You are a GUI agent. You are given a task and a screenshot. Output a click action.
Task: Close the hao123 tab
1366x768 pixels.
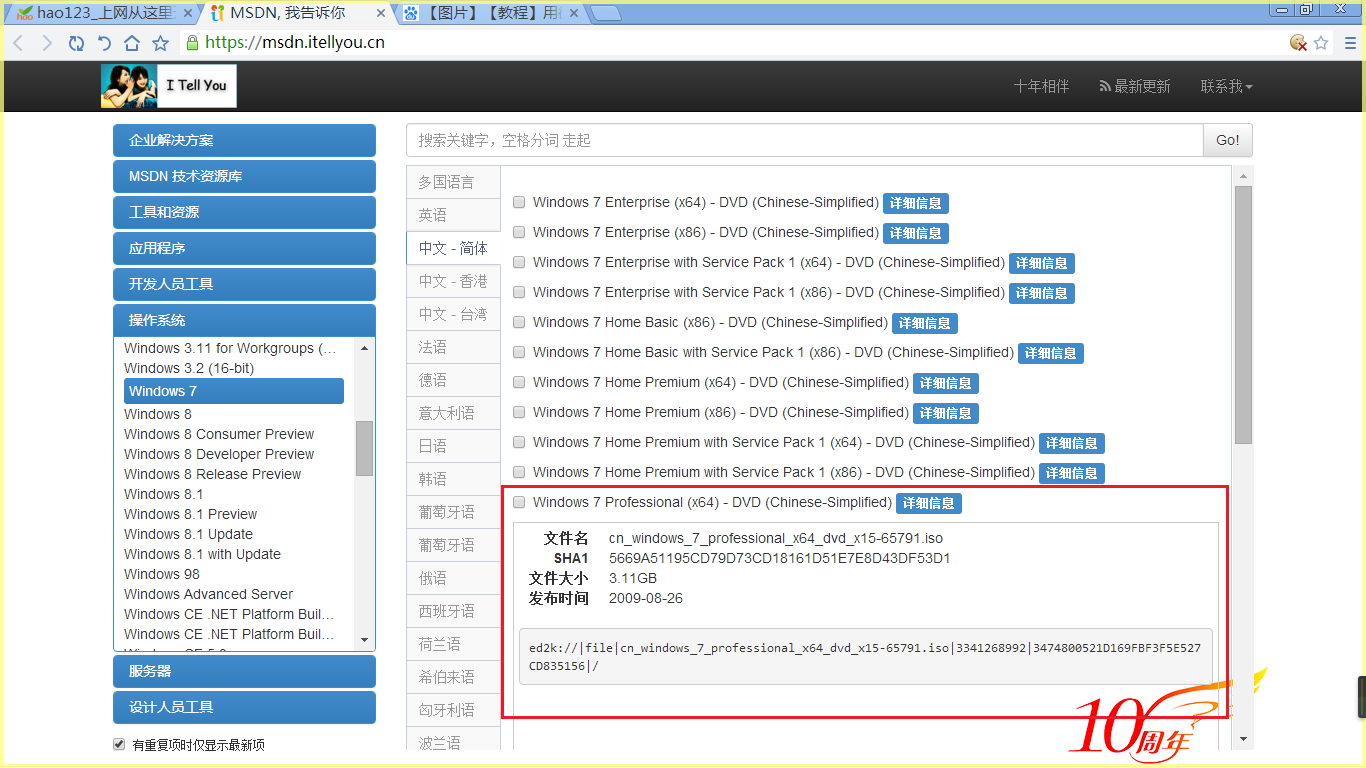[188, 14]
